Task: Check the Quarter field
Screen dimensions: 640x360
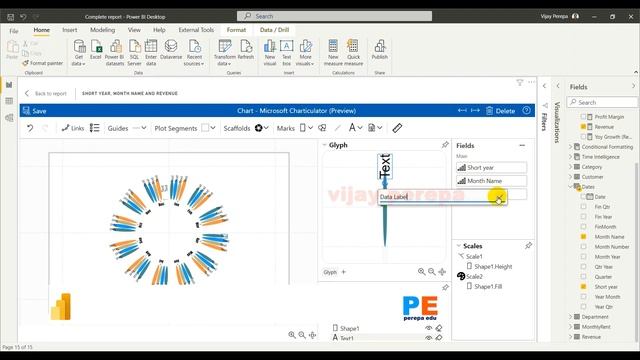Action: click(583, 277)
